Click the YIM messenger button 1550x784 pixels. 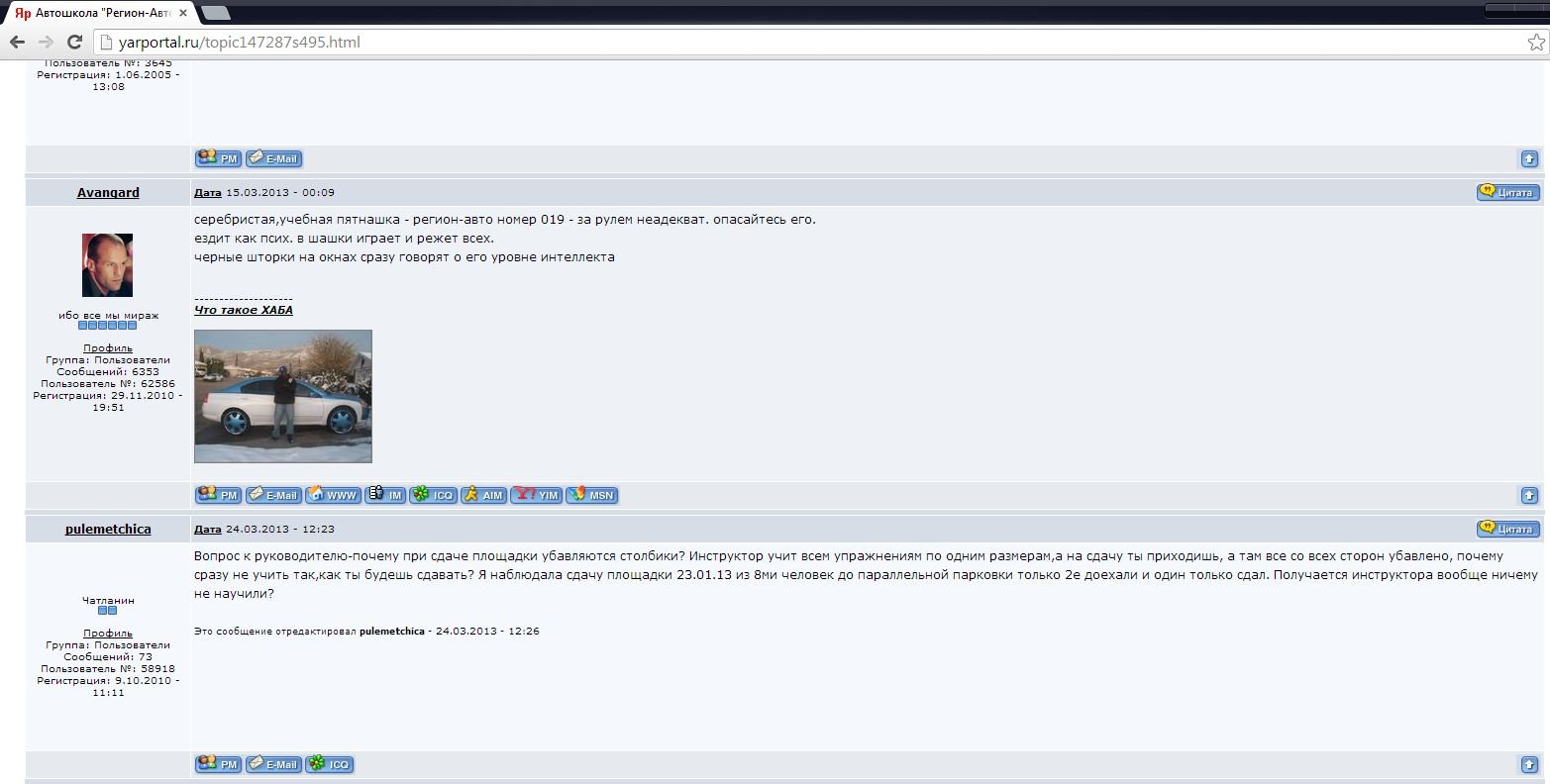click(537, 495)
